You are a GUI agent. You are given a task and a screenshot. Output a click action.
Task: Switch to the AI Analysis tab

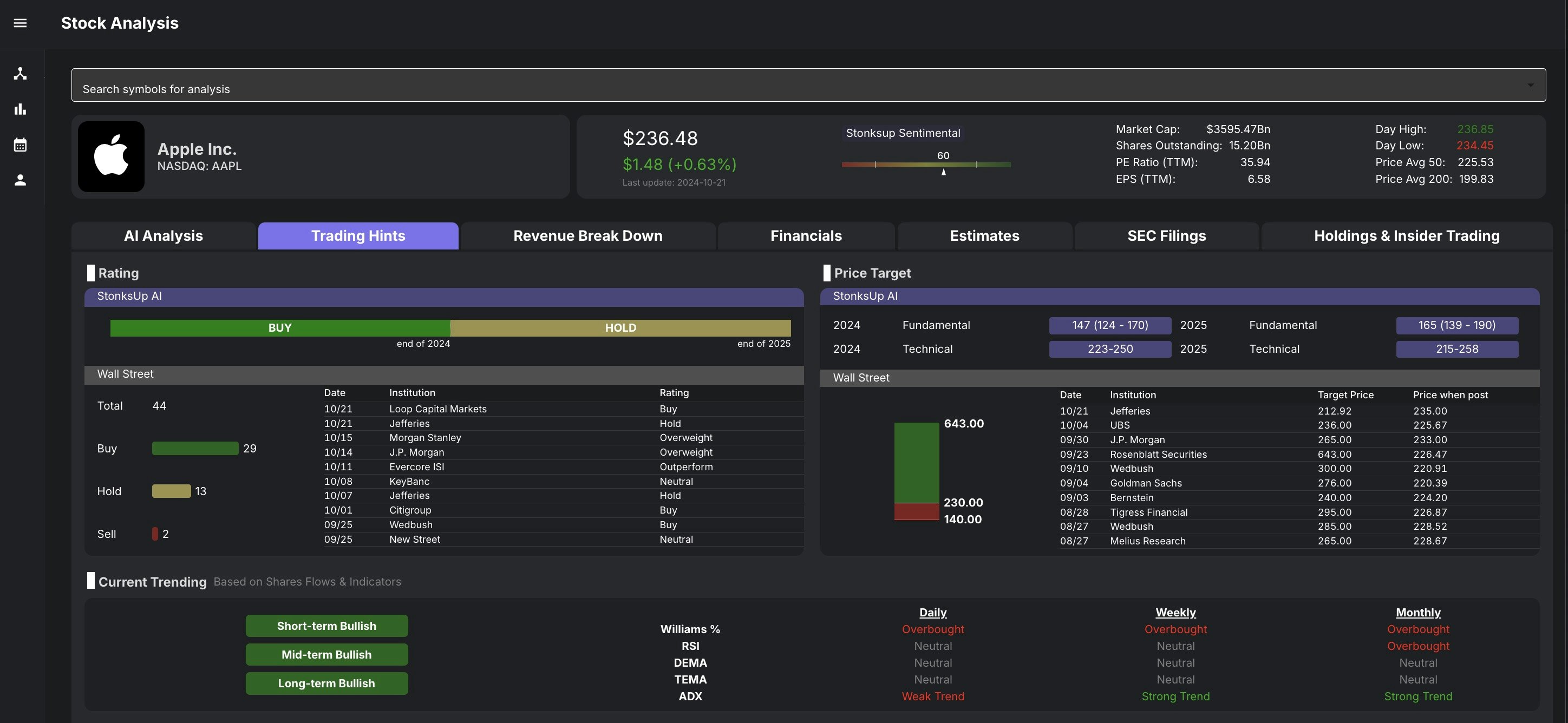pyautogui.click(x=163, y=236)
